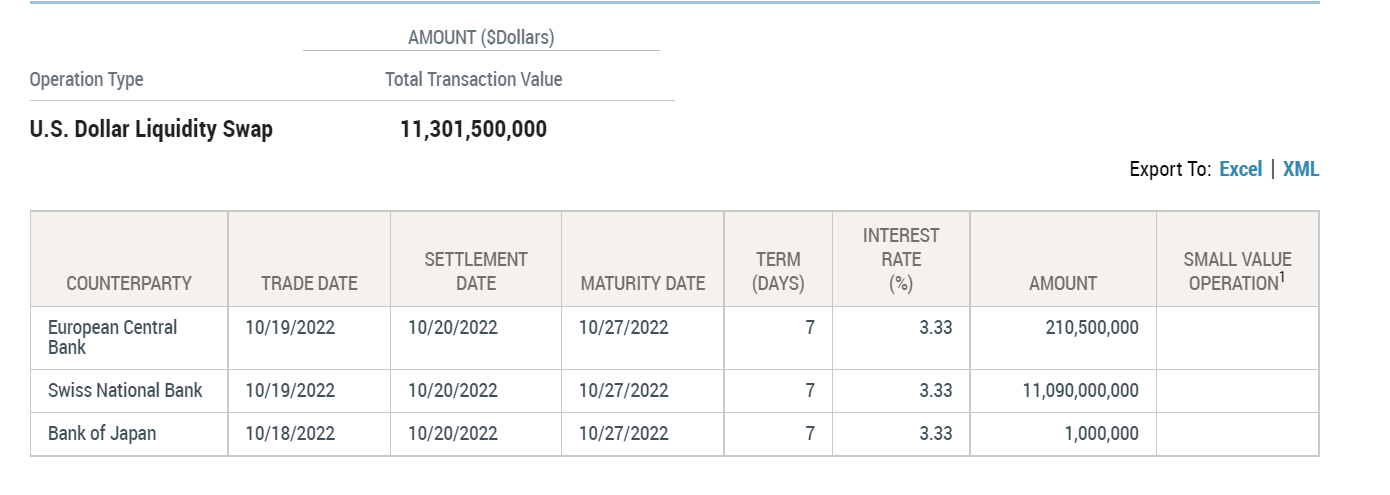Click the Trade Date column header
The image size is (1390, 495).
(309, 283)
